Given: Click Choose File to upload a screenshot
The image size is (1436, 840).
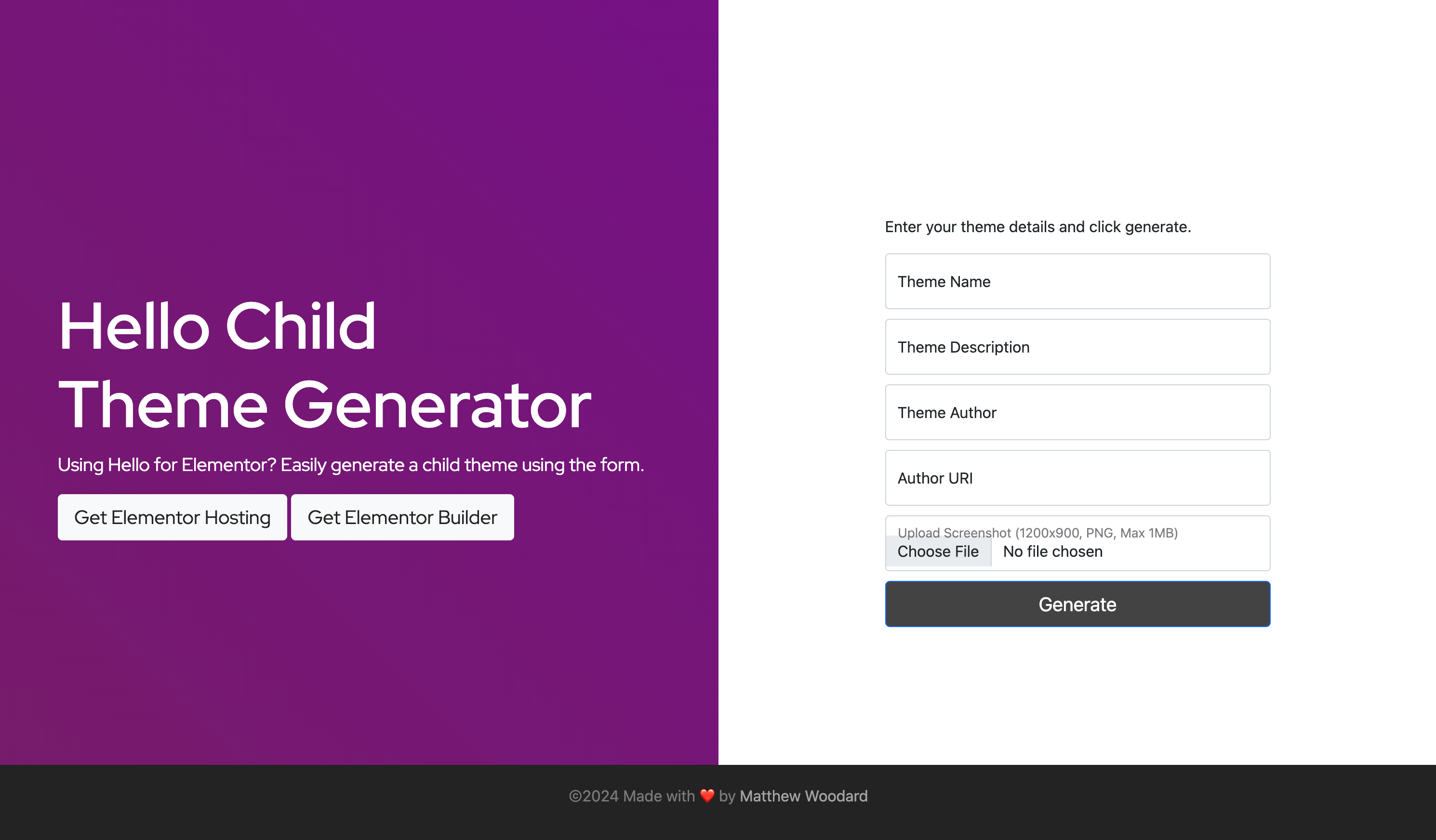Looking at the screenshot, I should coord(937,551).
